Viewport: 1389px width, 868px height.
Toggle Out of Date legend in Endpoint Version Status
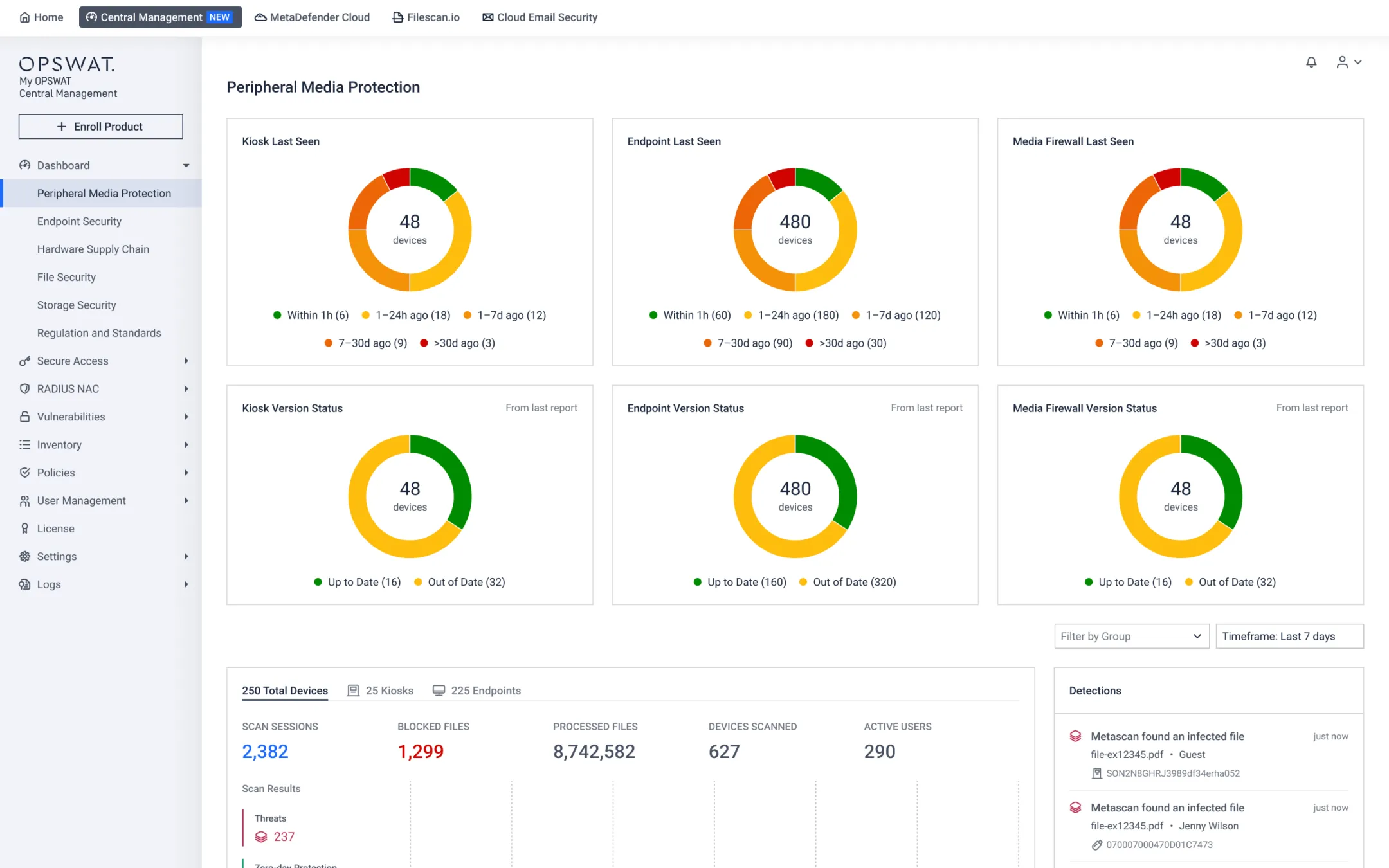click(848, 582)
